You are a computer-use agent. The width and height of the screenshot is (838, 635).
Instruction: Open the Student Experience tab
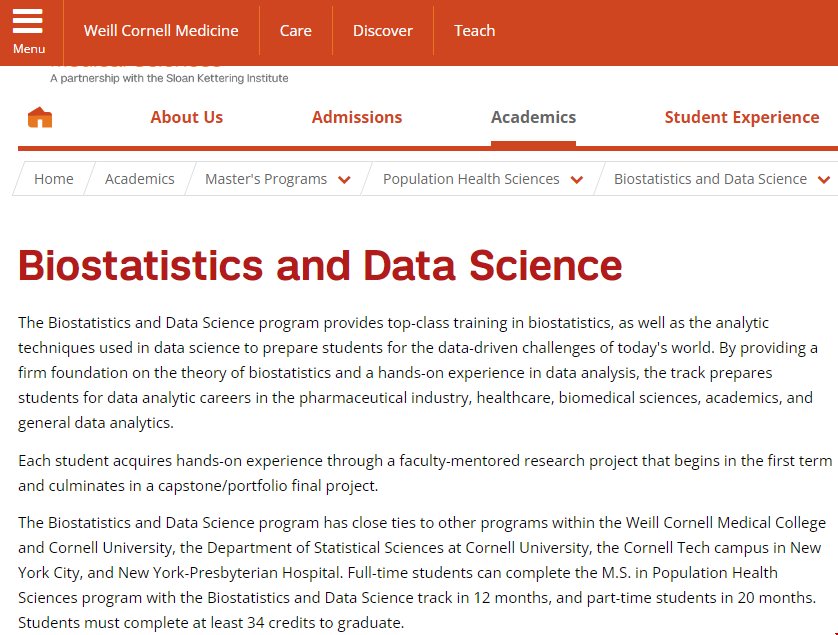tap(741, 117)
